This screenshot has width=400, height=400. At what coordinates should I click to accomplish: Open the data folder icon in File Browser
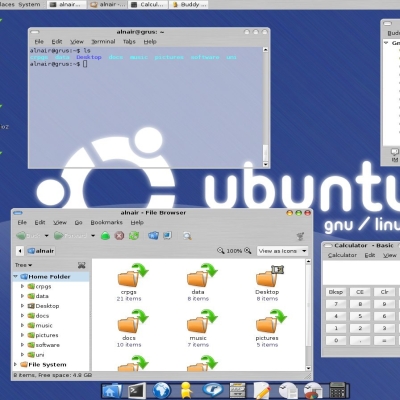(202, 275)
